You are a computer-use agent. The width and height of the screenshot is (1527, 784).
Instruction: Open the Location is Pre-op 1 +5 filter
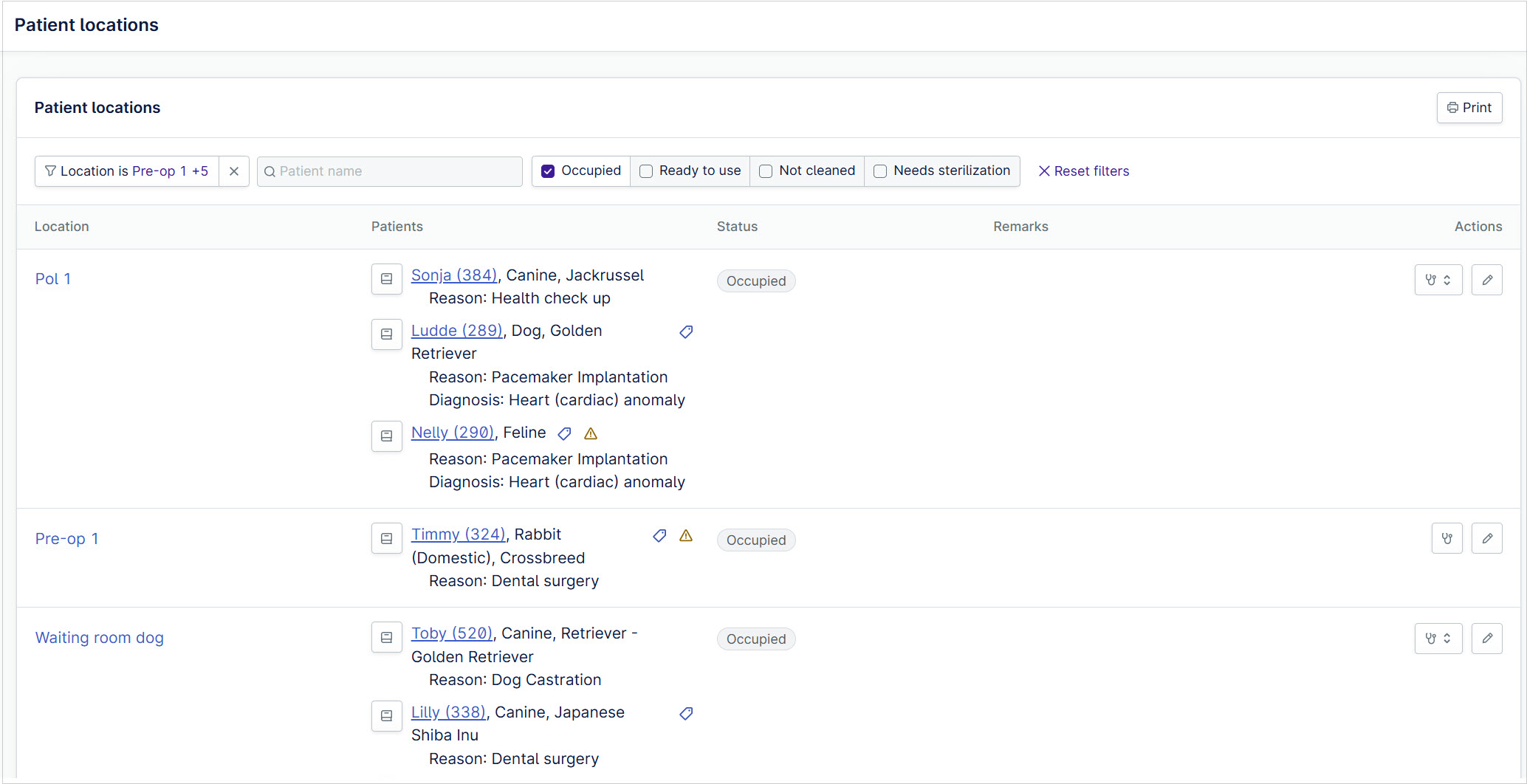pos(127,171)
